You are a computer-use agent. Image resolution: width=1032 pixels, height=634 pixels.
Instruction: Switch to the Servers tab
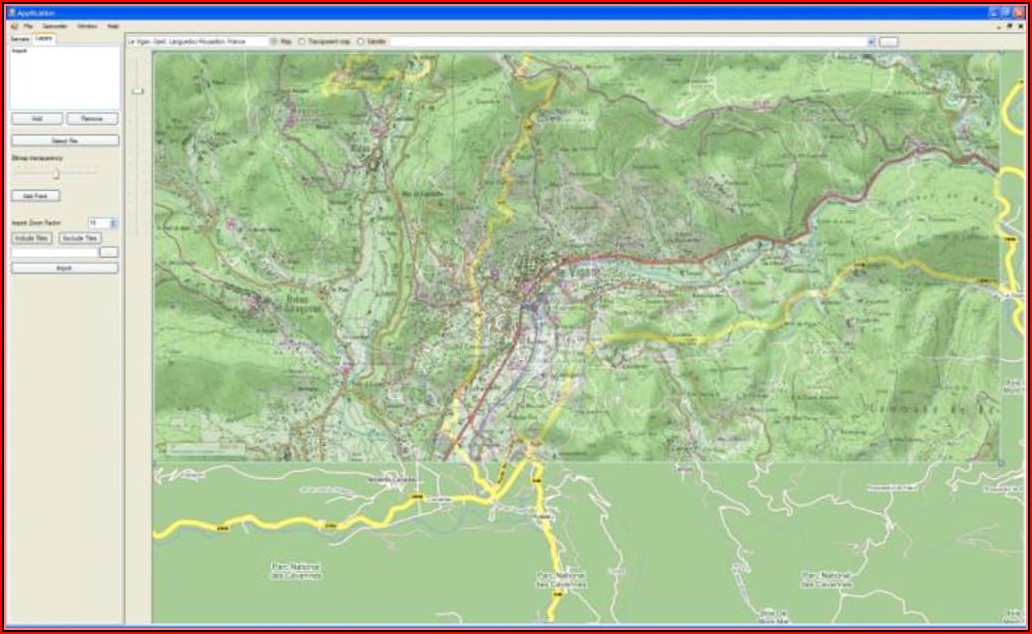click(x=19, y=38)
